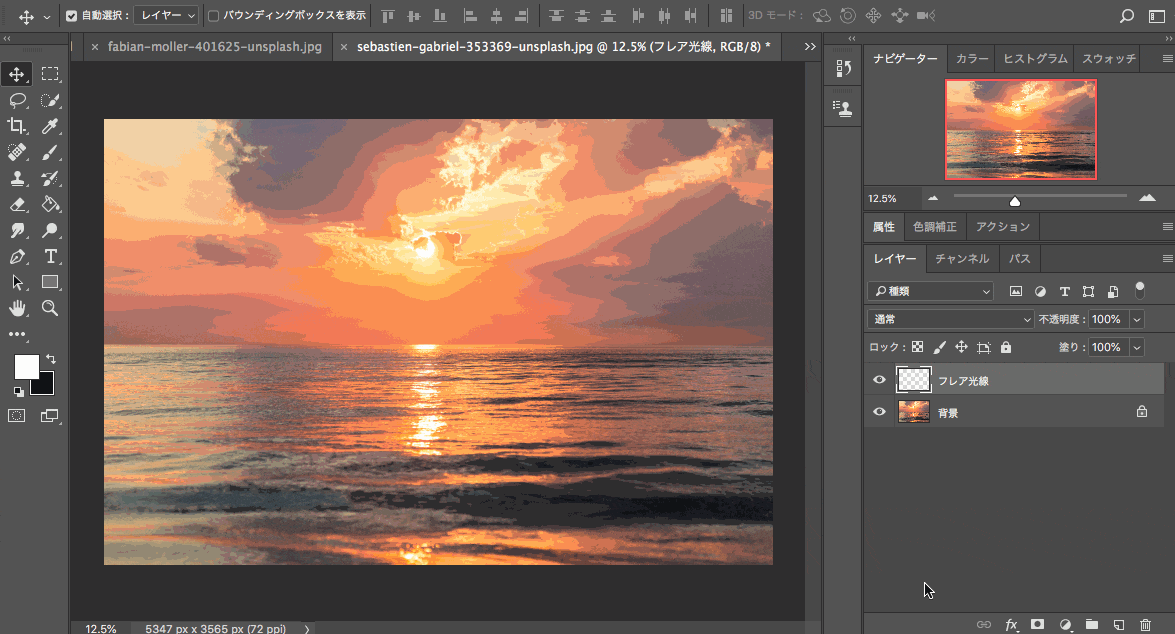Toggle バウンディングボックスを表示 checkbox

[213, 16]
